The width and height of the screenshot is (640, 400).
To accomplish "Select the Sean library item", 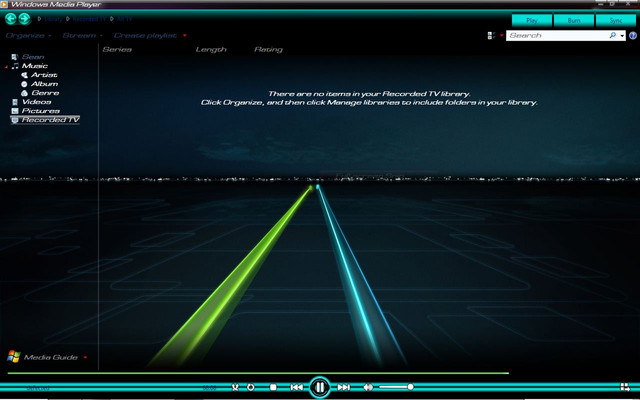I will tap(33, 57).
